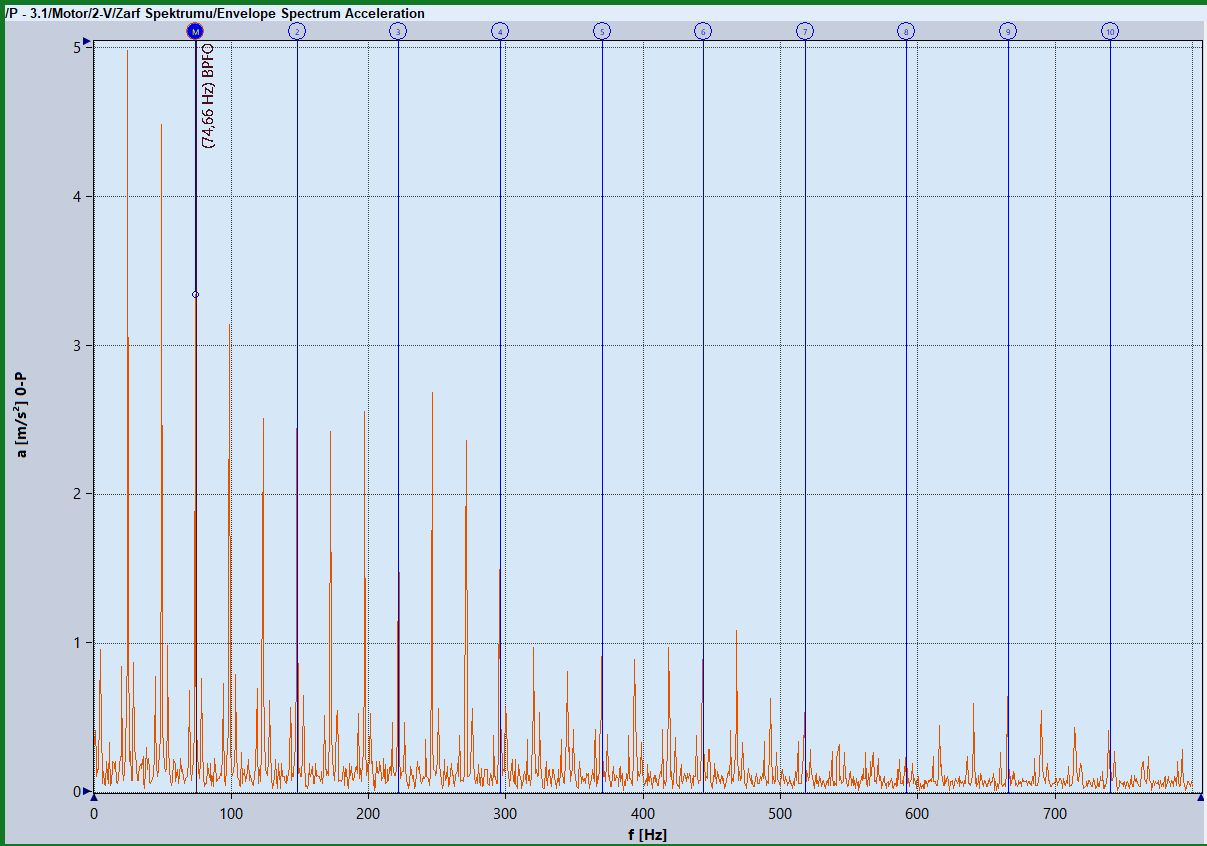Select harmonic cursor marker 10
Image resolution: width=1207 pixels, height=846 pixels.
pos(1110,31)
